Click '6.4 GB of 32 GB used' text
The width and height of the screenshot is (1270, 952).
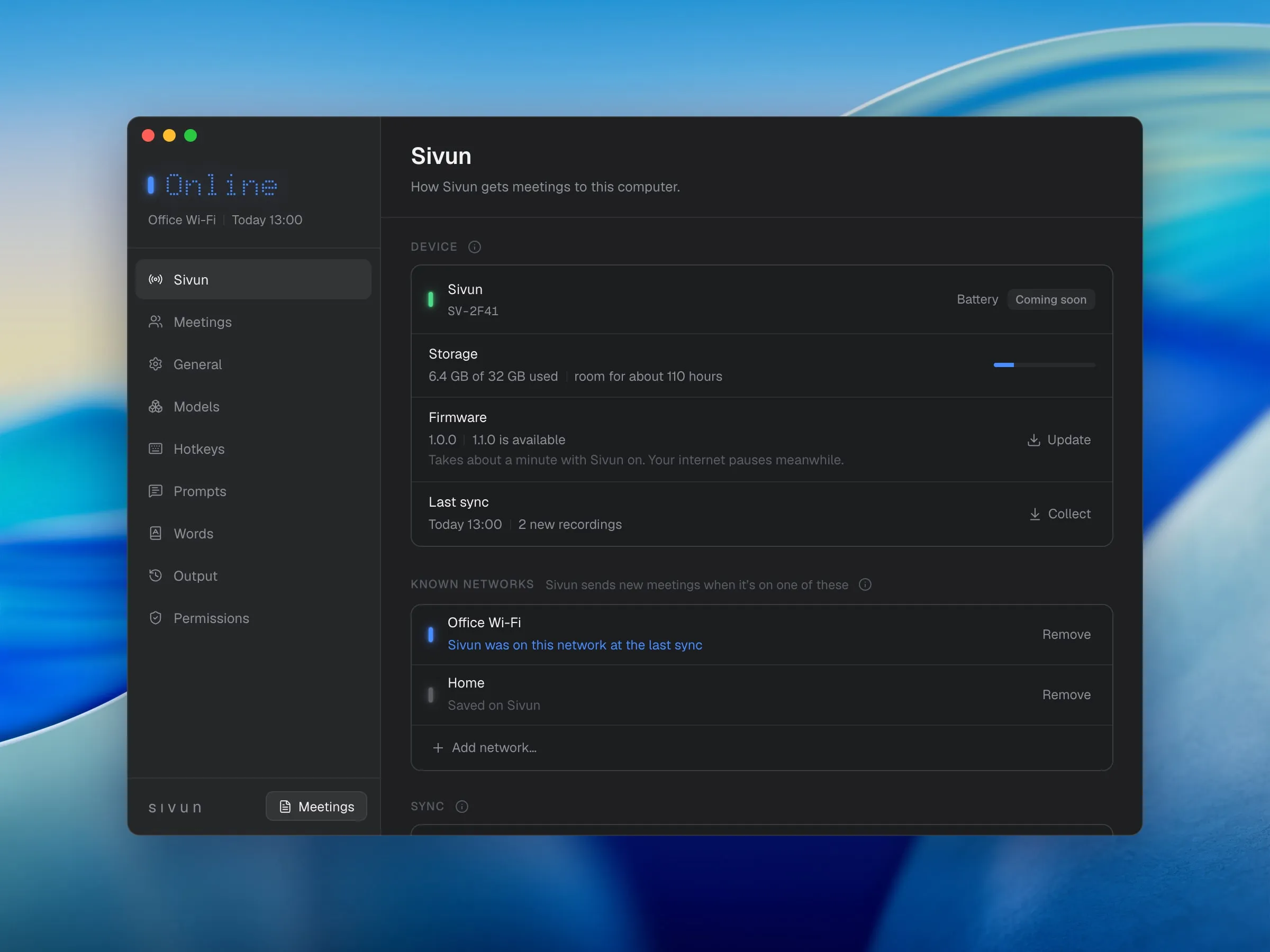point(493,377)
